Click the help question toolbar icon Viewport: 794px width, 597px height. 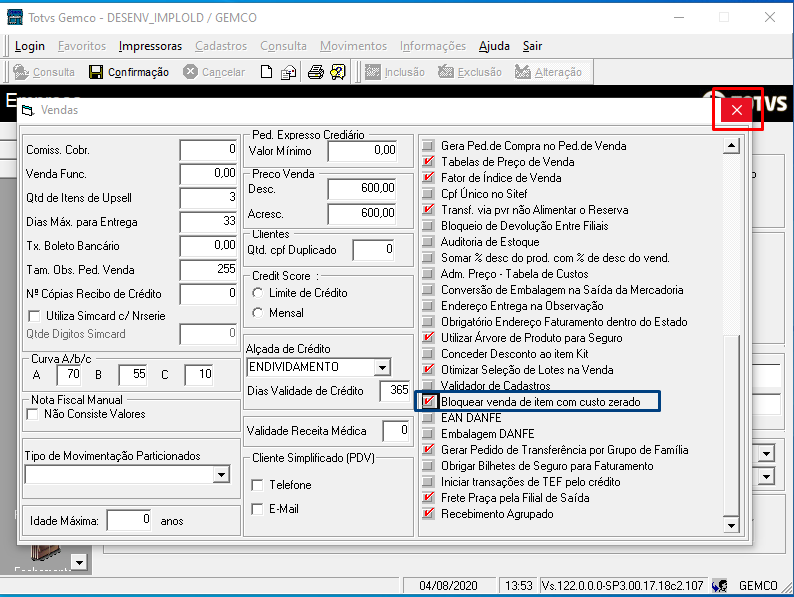(x=338, y=72)
